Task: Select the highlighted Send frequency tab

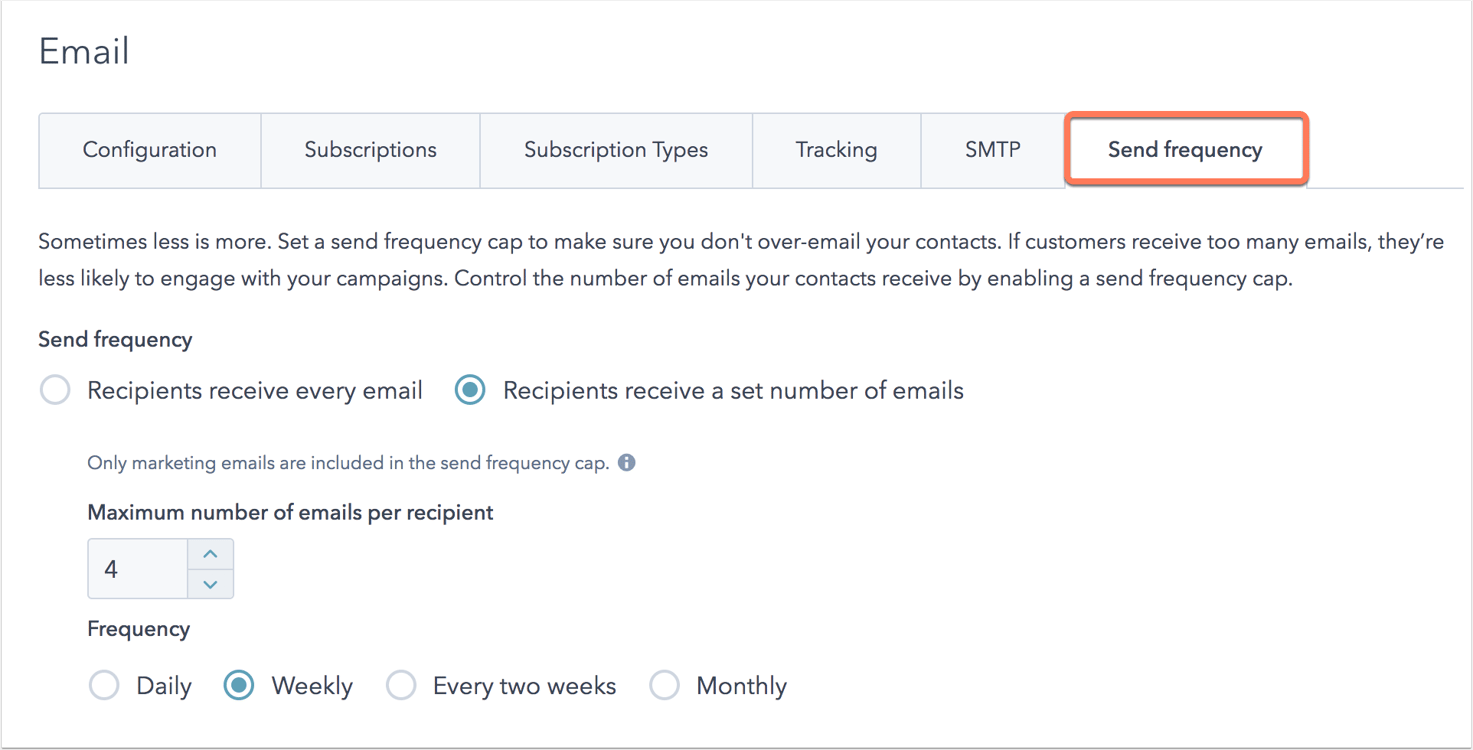Action: pyautogui.click(x=1185, y=150)
